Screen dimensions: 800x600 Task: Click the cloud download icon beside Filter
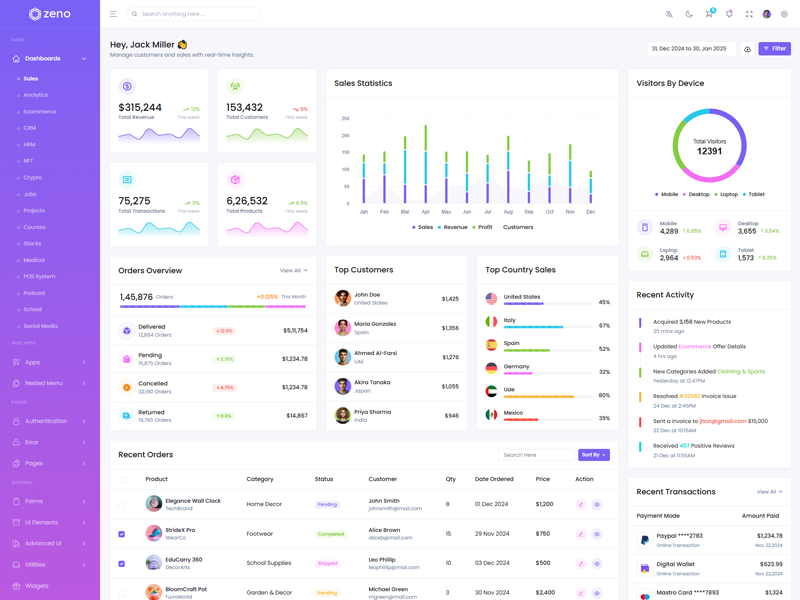(x=747, y=49)
